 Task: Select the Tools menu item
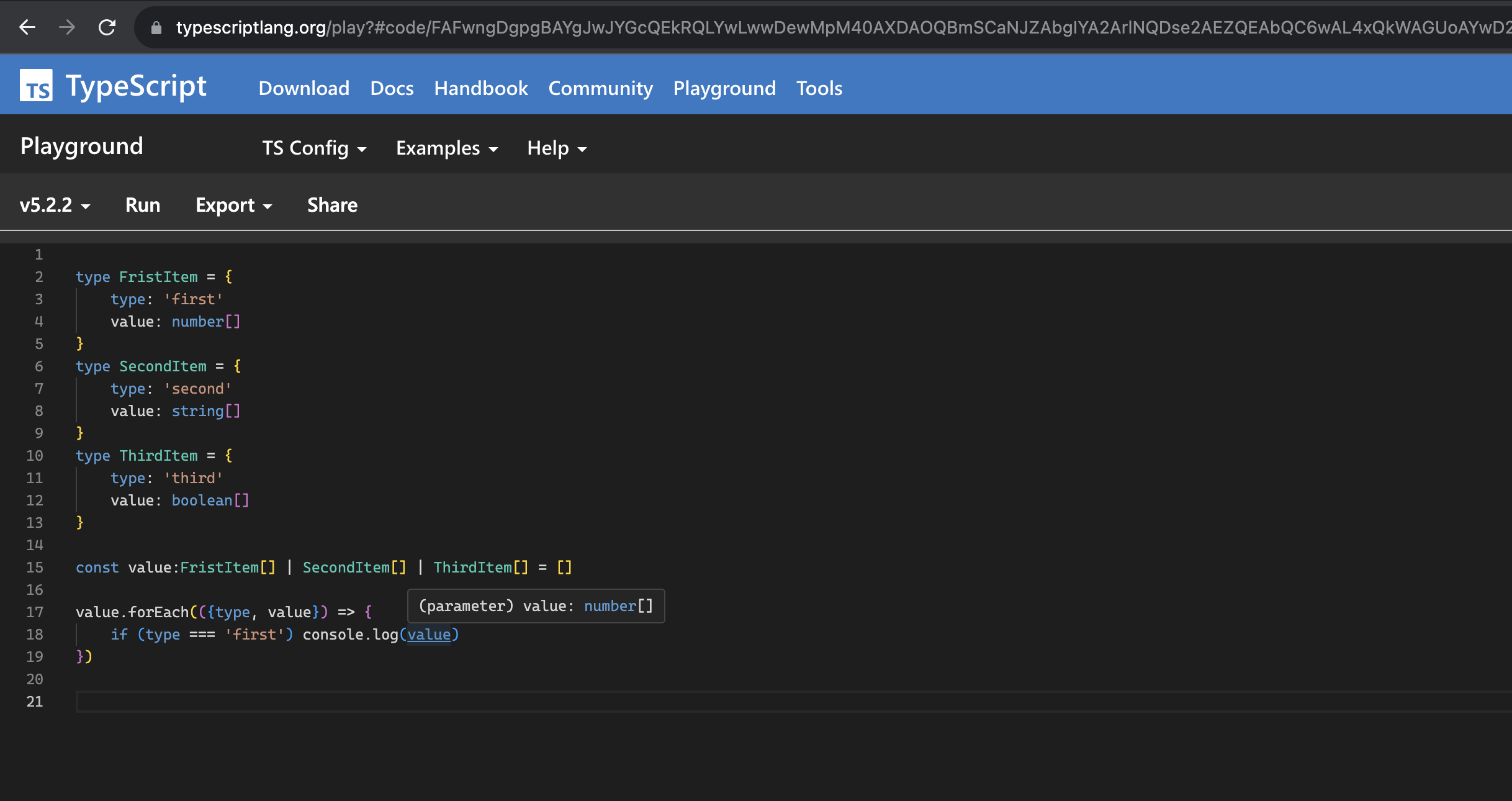pos(819,88)
